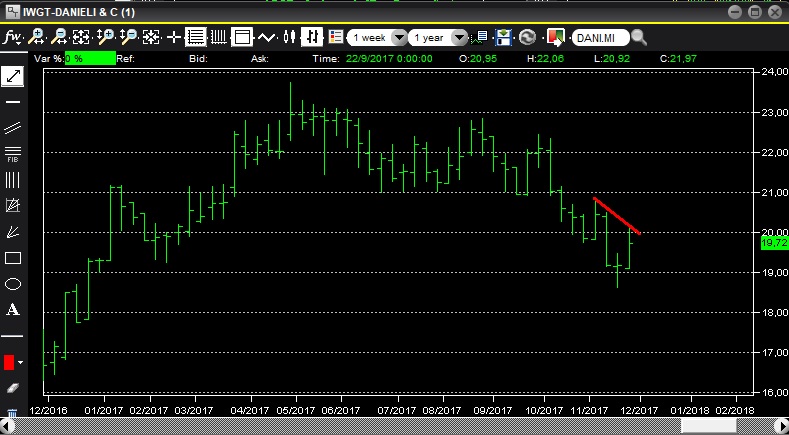
Task: Toggle horizontal grid lines
Action: 195,37
